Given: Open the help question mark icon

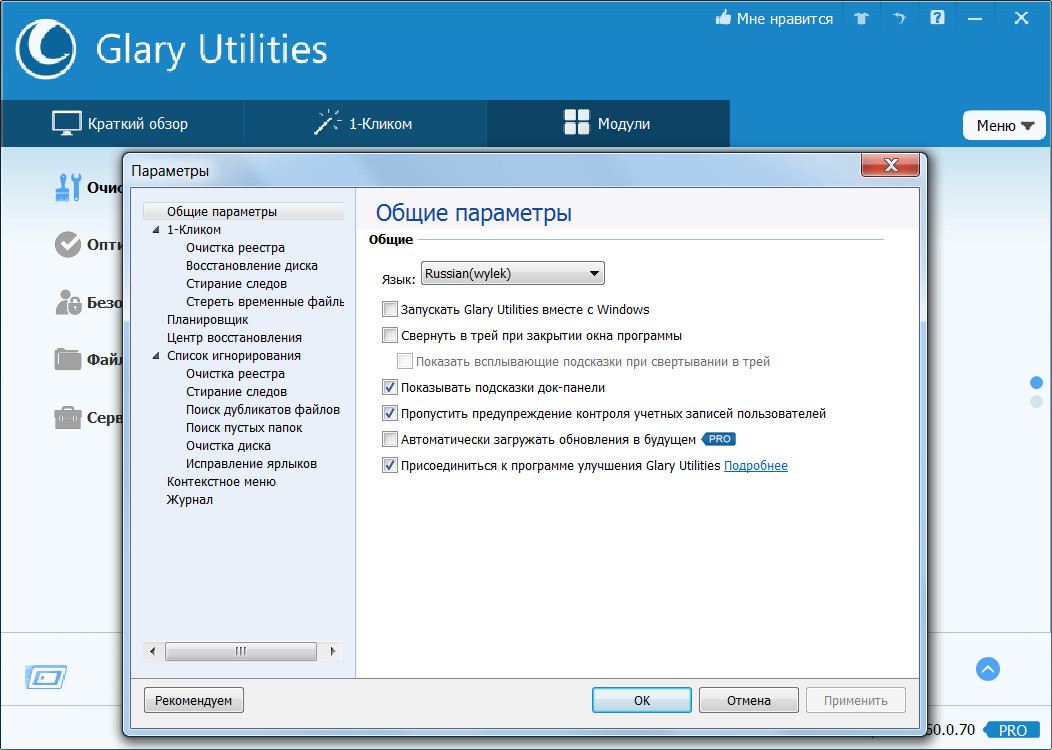Looking at the screenshot, I should point(937,18).
